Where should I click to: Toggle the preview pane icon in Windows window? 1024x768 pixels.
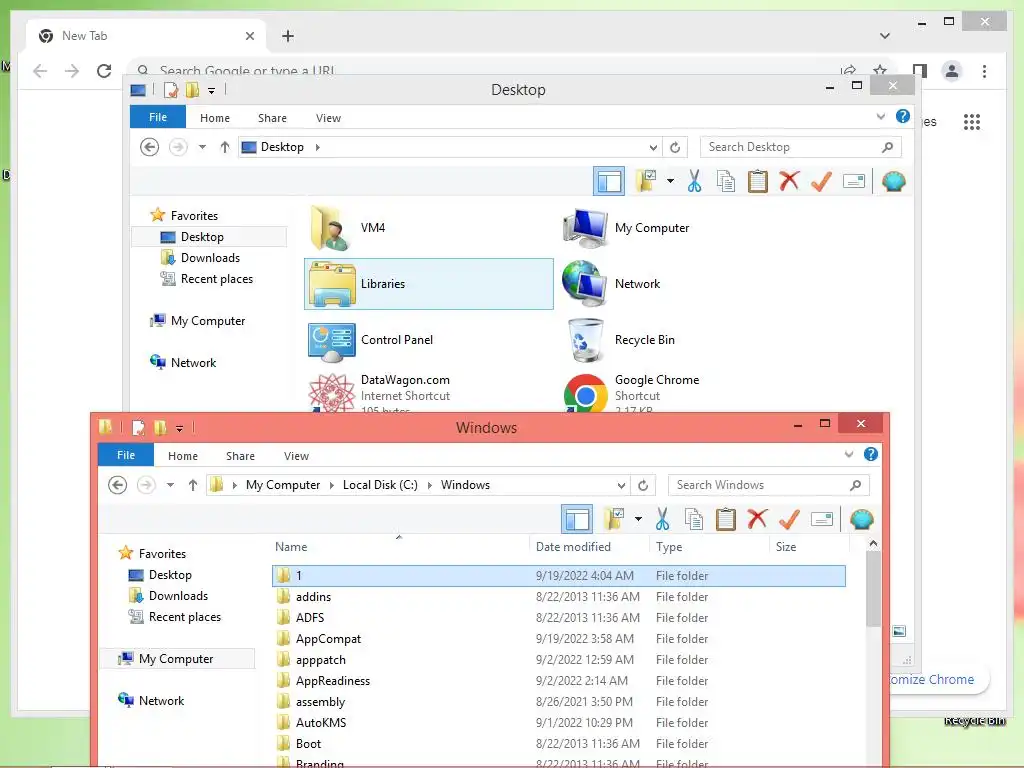pyautogui.click(x=577, y=519)
